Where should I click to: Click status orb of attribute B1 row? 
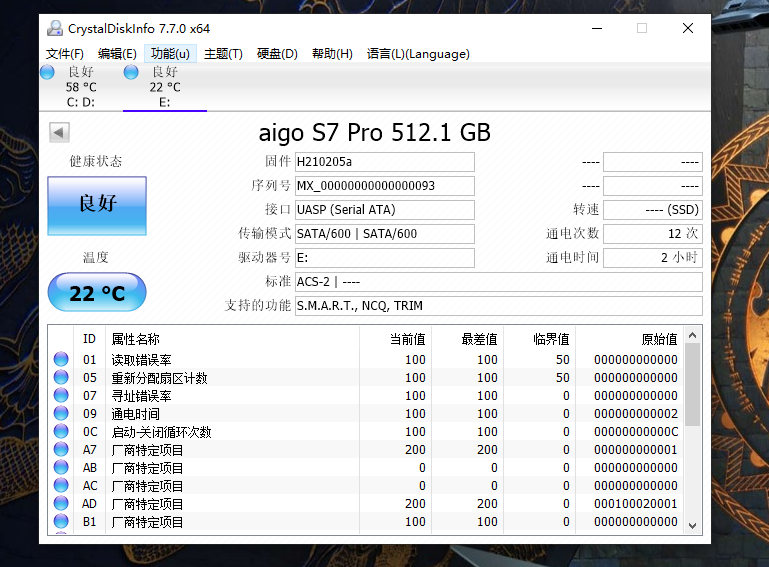click(x=61, y=521)
